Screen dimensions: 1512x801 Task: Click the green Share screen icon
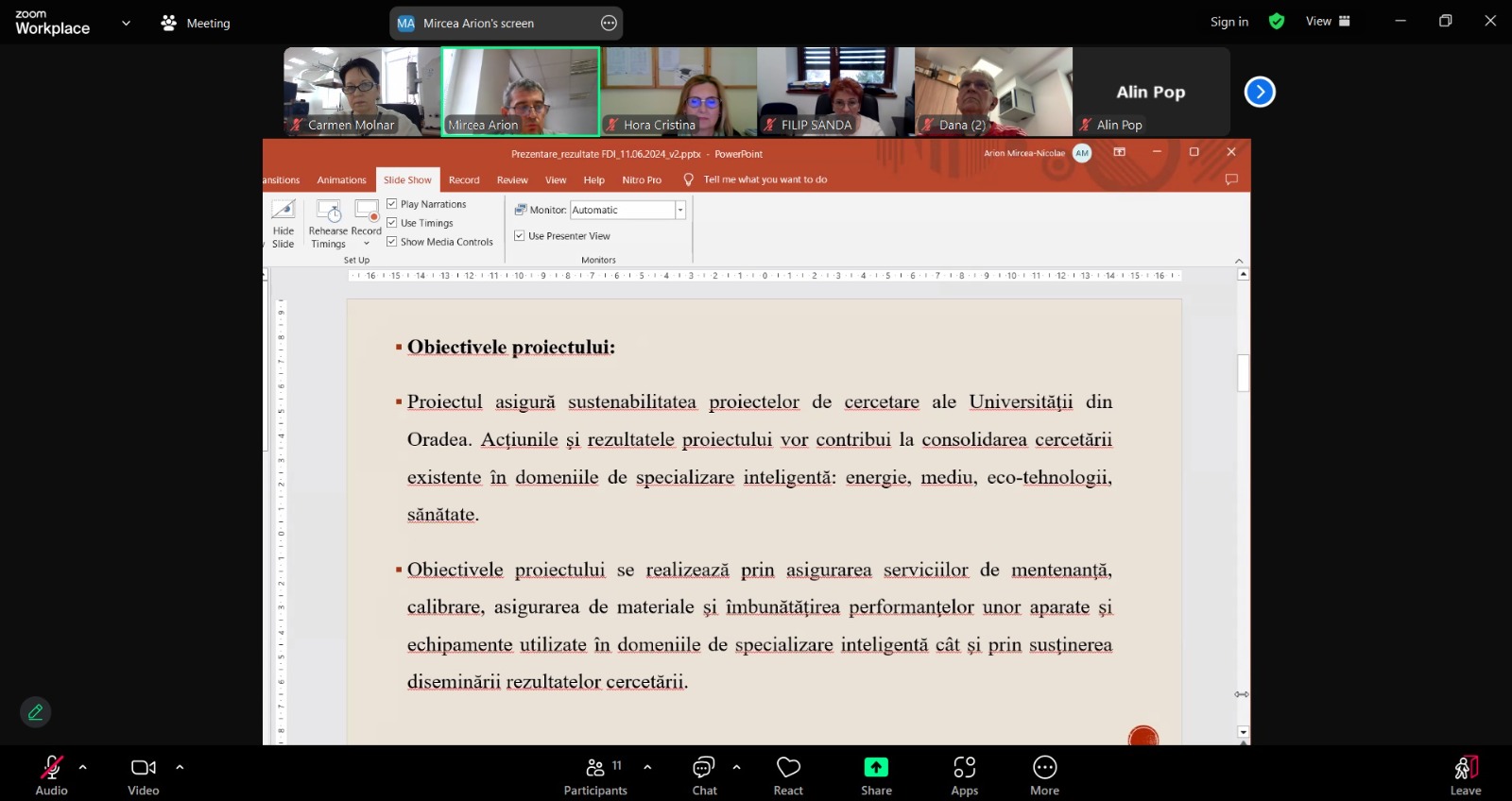[x=876, y=767]
